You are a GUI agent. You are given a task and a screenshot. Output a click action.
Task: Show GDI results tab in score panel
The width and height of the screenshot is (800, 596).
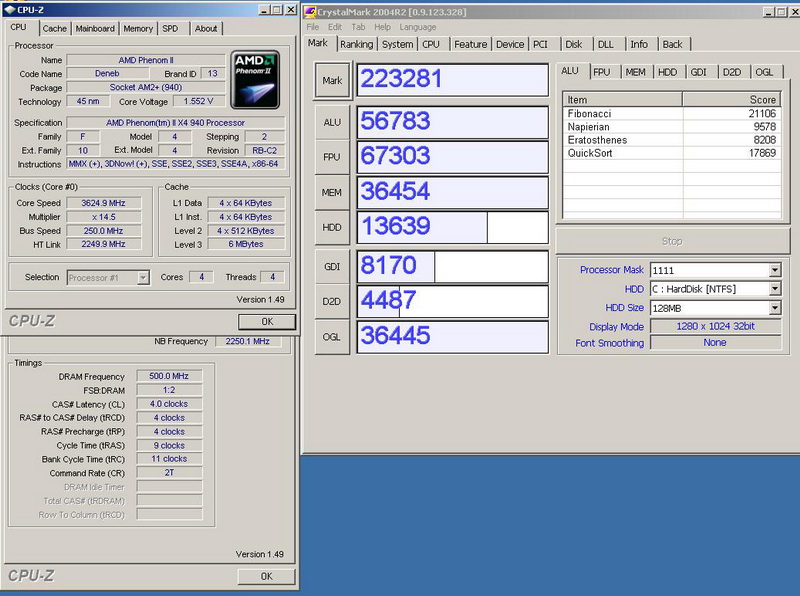699,72
